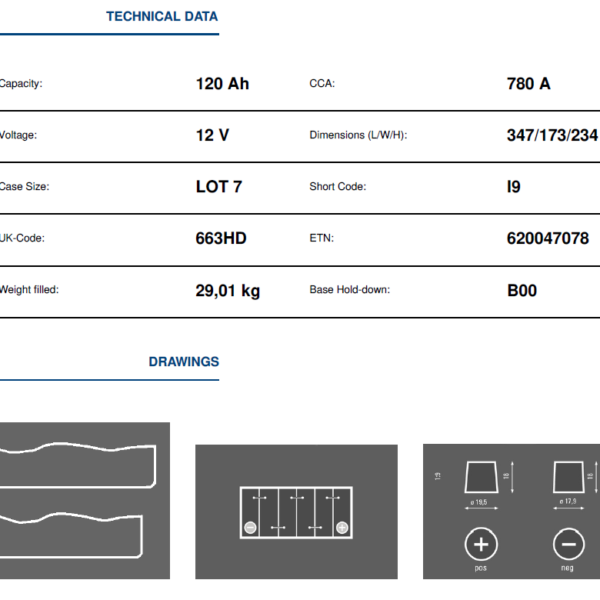Image resolution: width=600 pixels, height=600 pixels.
Task: Select the LOT 7 value
Action: (x=219, y=187)
